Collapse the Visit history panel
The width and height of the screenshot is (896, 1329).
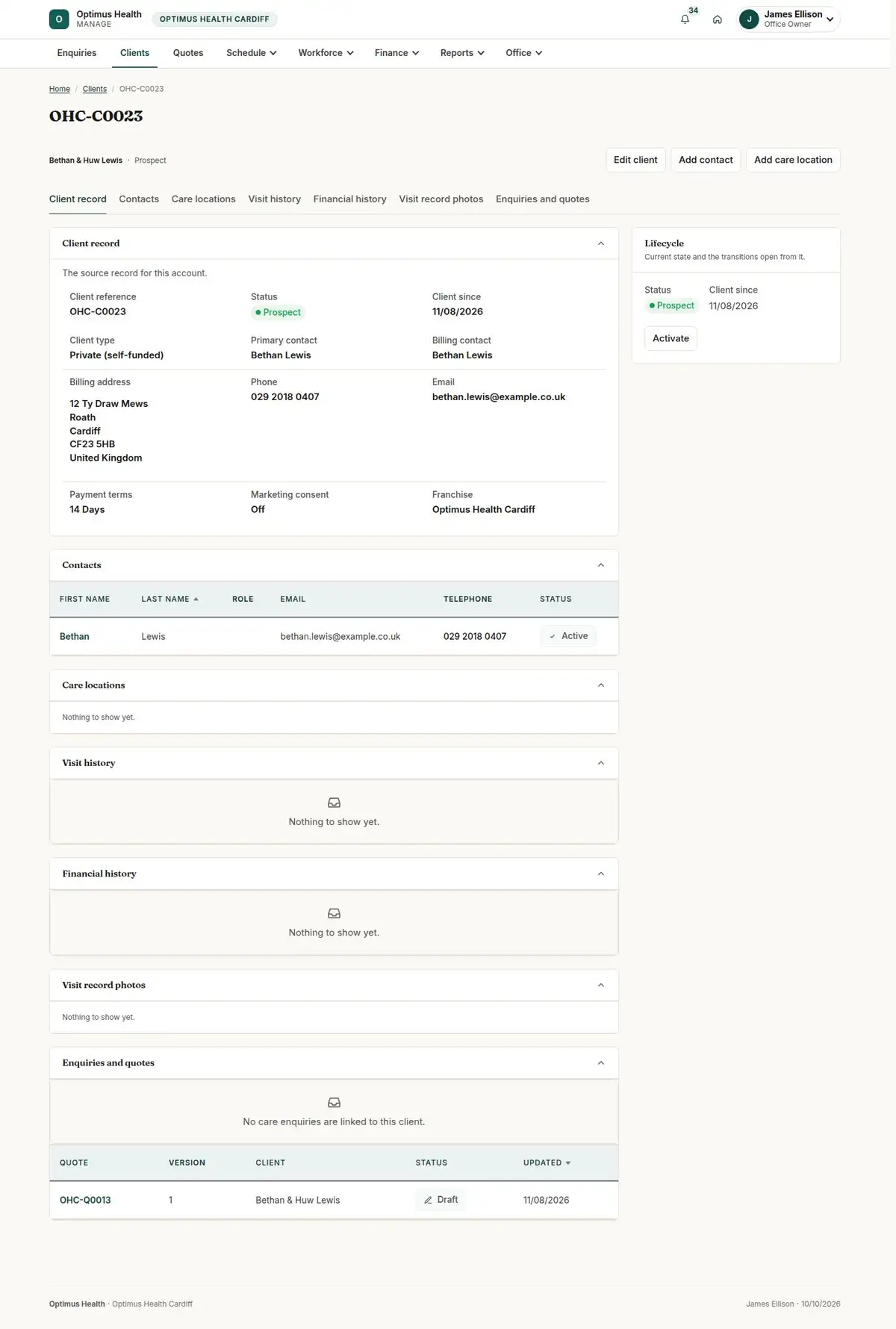click(601, 763)
